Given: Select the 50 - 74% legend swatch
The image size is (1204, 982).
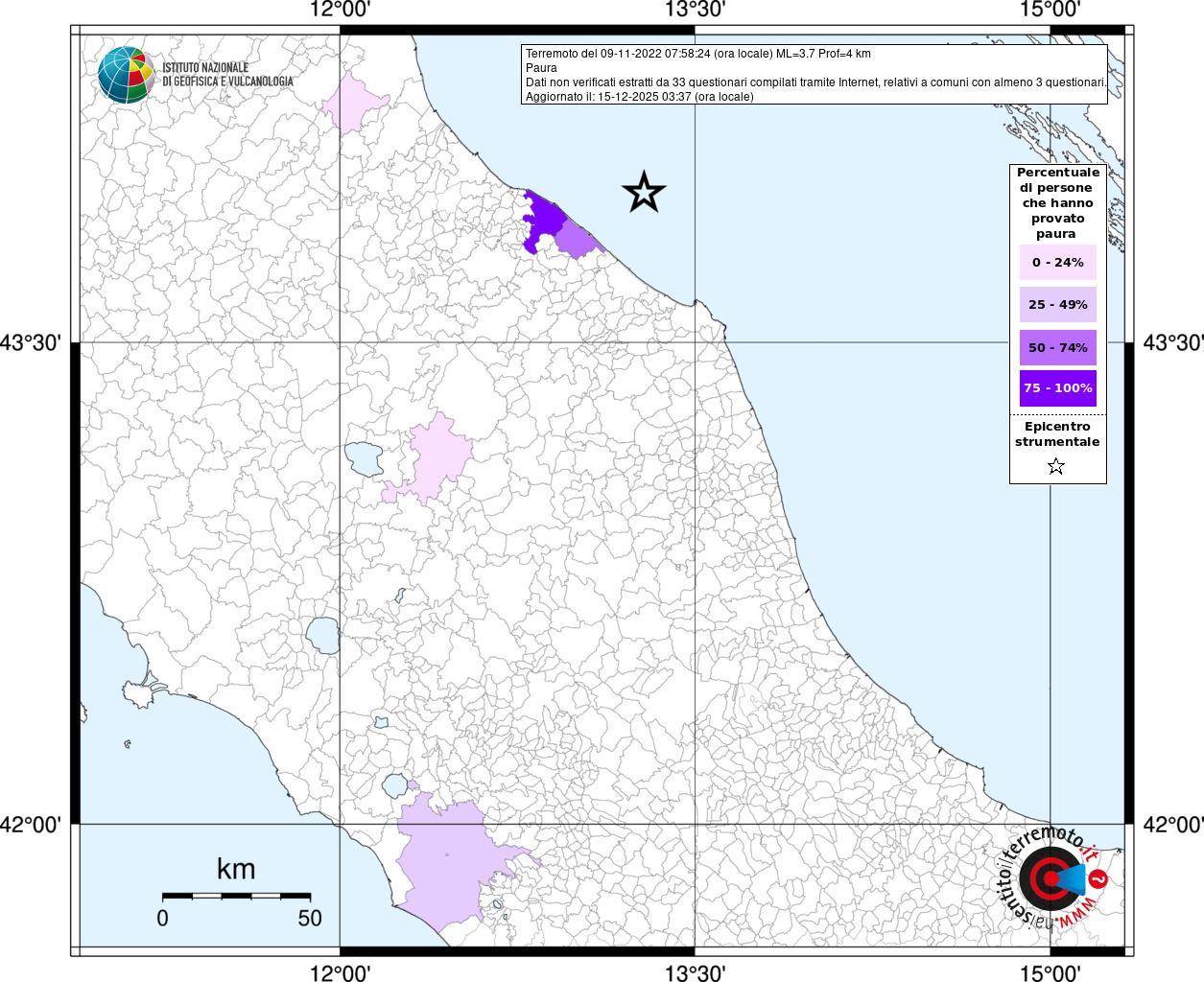Looking at the screenshot, I should tap(1057, 347).
